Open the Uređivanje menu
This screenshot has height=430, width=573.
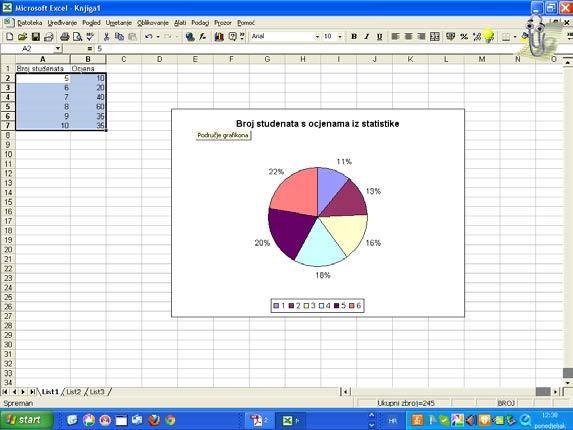(x=62, y=23)
